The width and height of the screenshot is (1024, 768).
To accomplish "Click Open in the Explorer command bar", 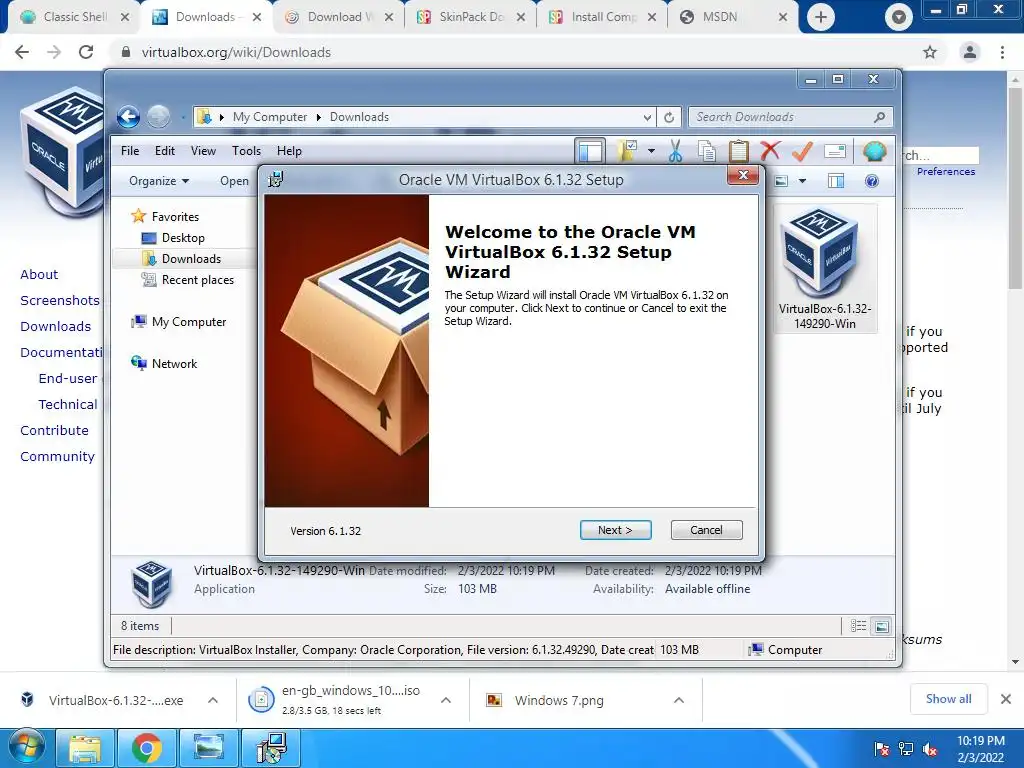I will (234, 181).
